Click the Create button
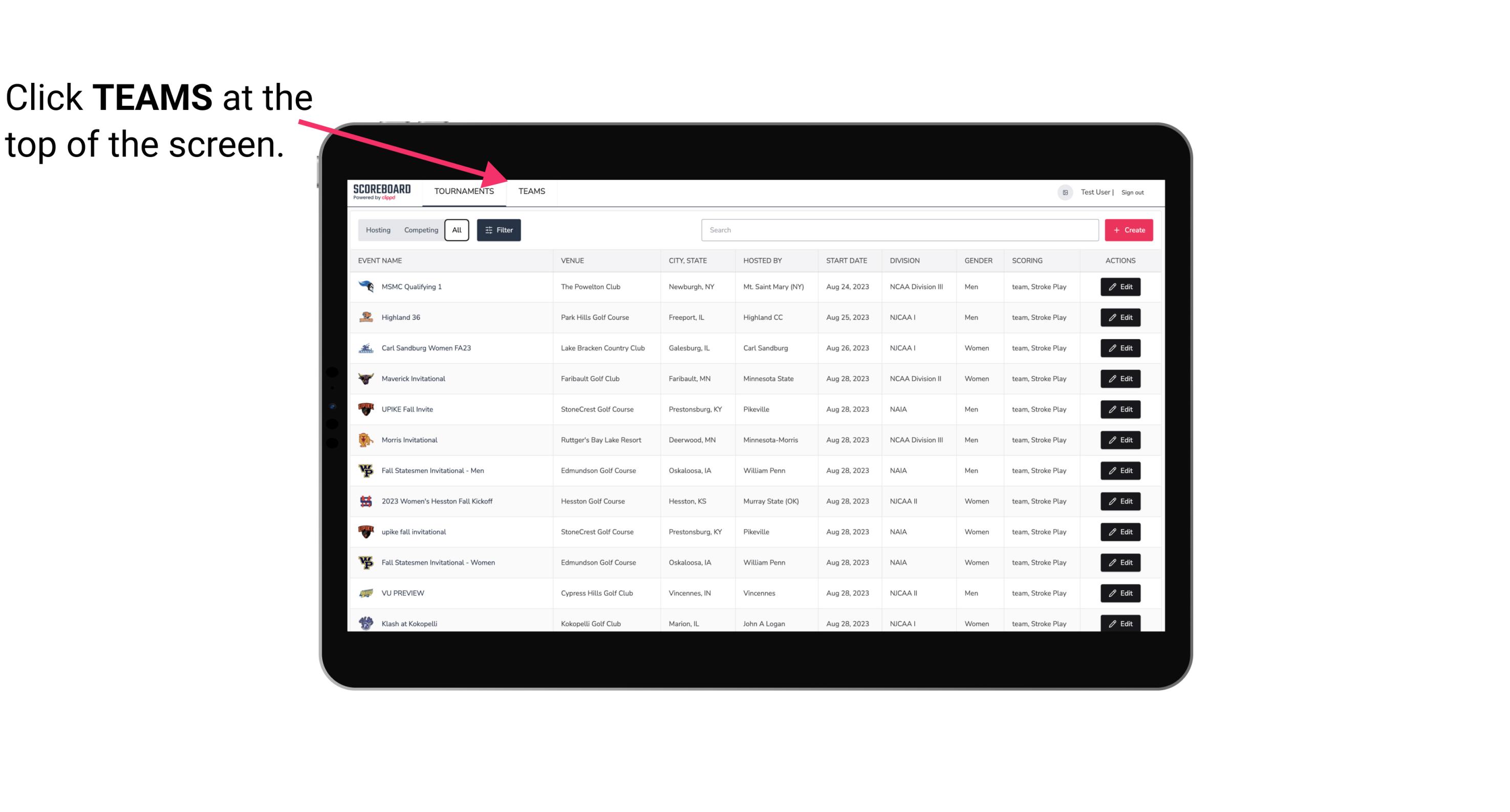 (1128, 230)
